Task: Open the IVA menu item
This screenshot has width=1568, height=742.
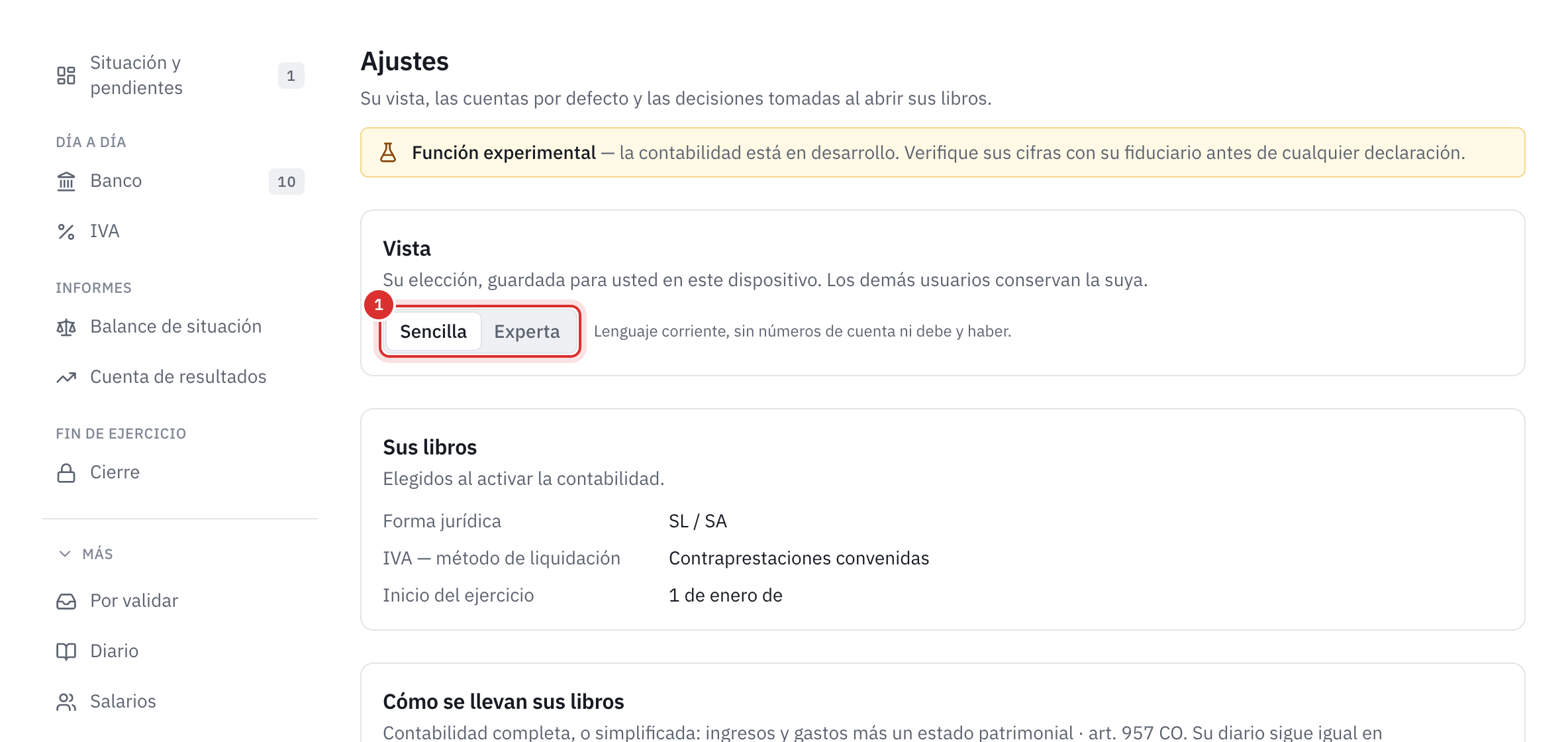Action: point(180,231)
